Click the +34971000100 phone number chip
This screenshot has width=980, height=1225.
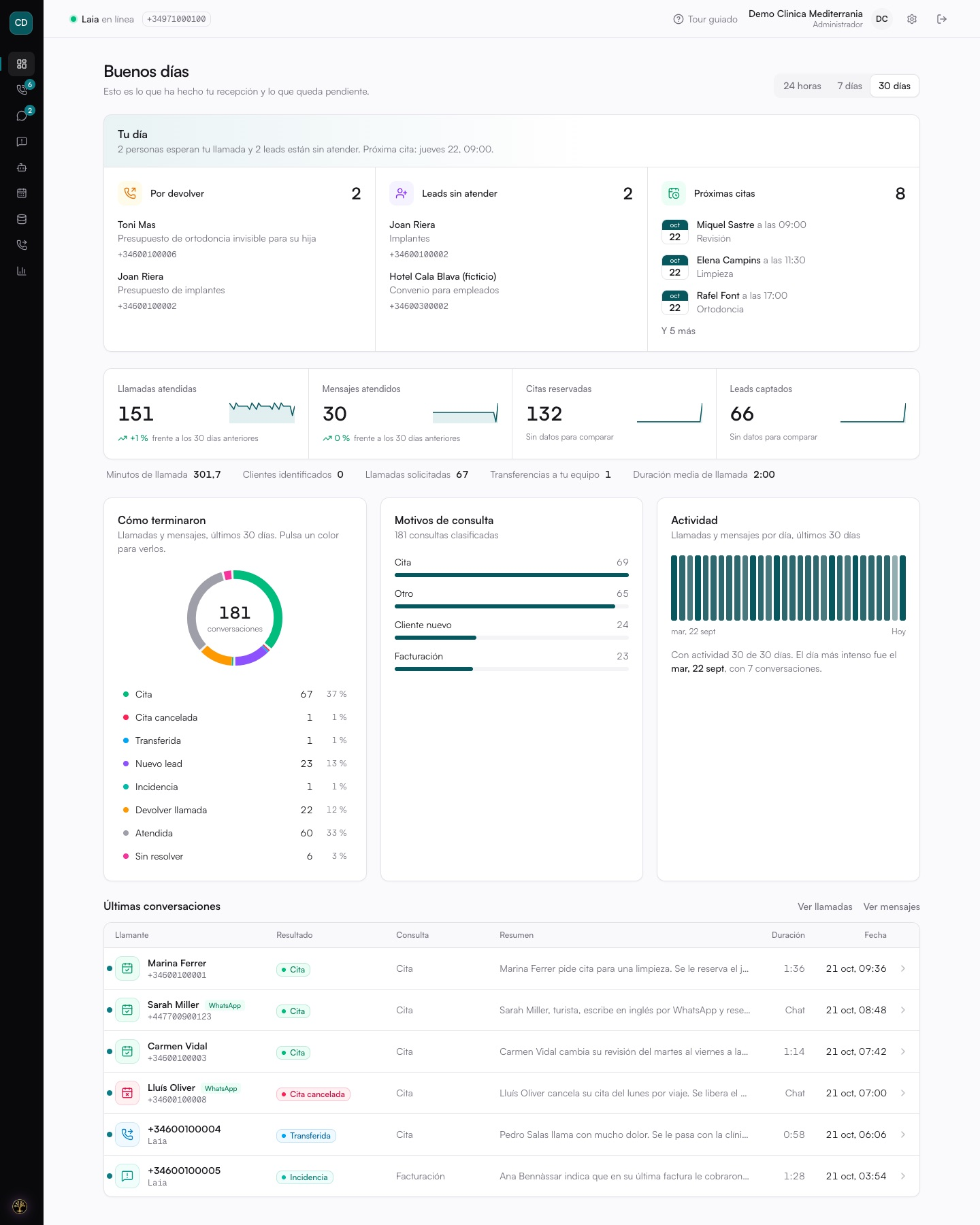pyautogui.click(x=176, y=19)
